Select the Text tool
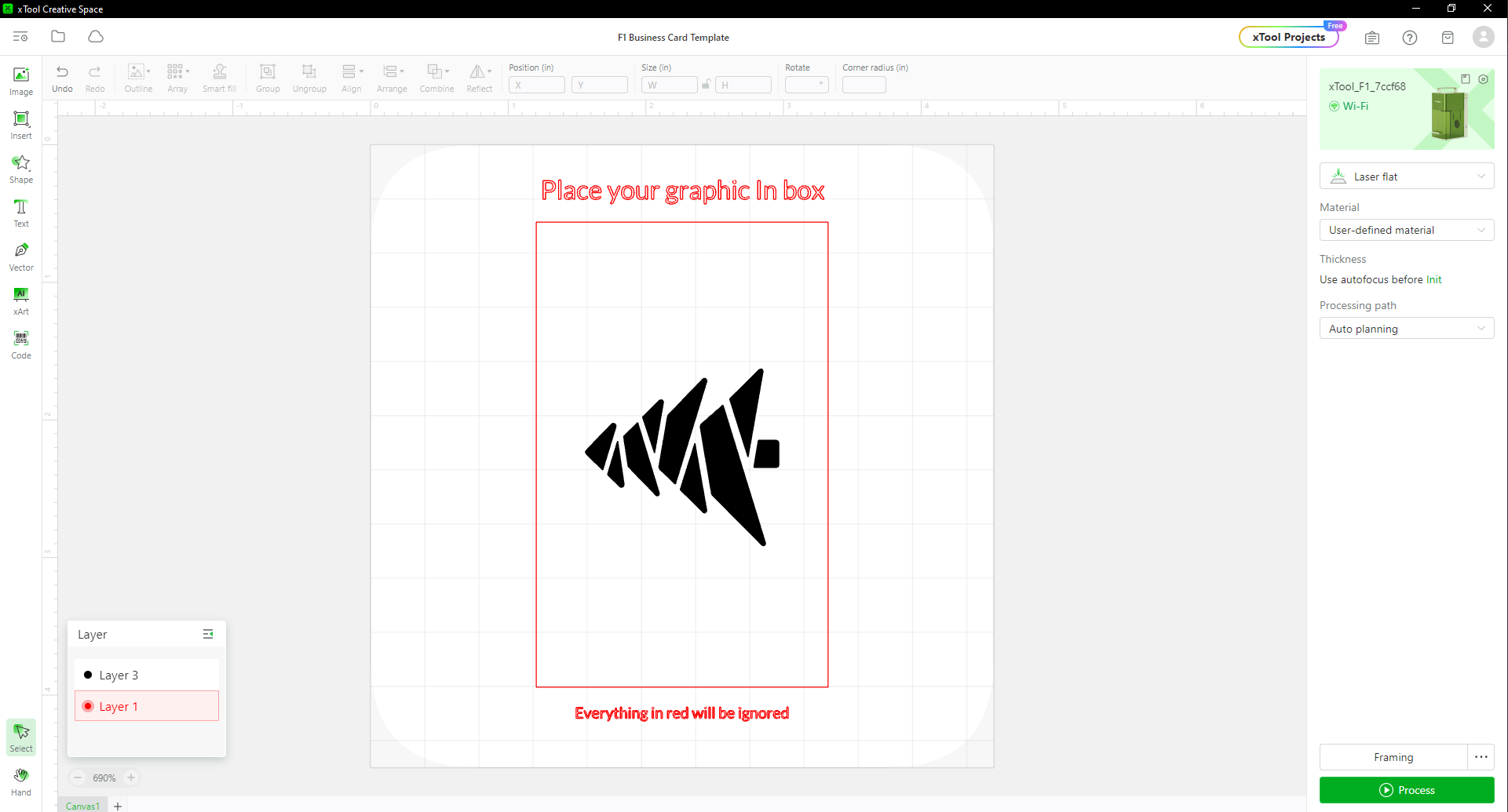This screenshot has height=812, width=1508. (x=21, y=213)
